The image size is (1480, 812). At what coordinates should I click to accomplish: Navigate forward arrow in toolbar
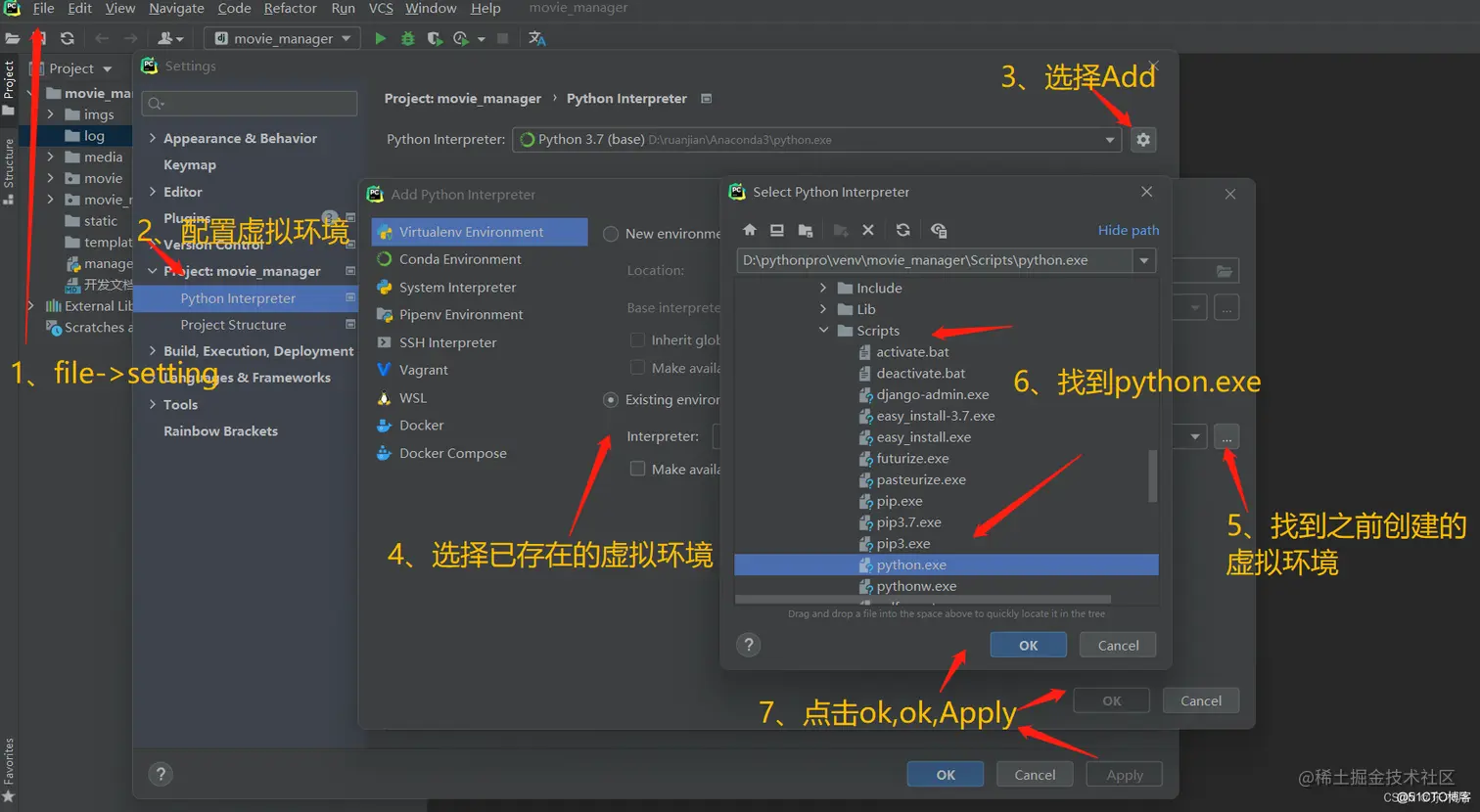[x=130, y=38]
